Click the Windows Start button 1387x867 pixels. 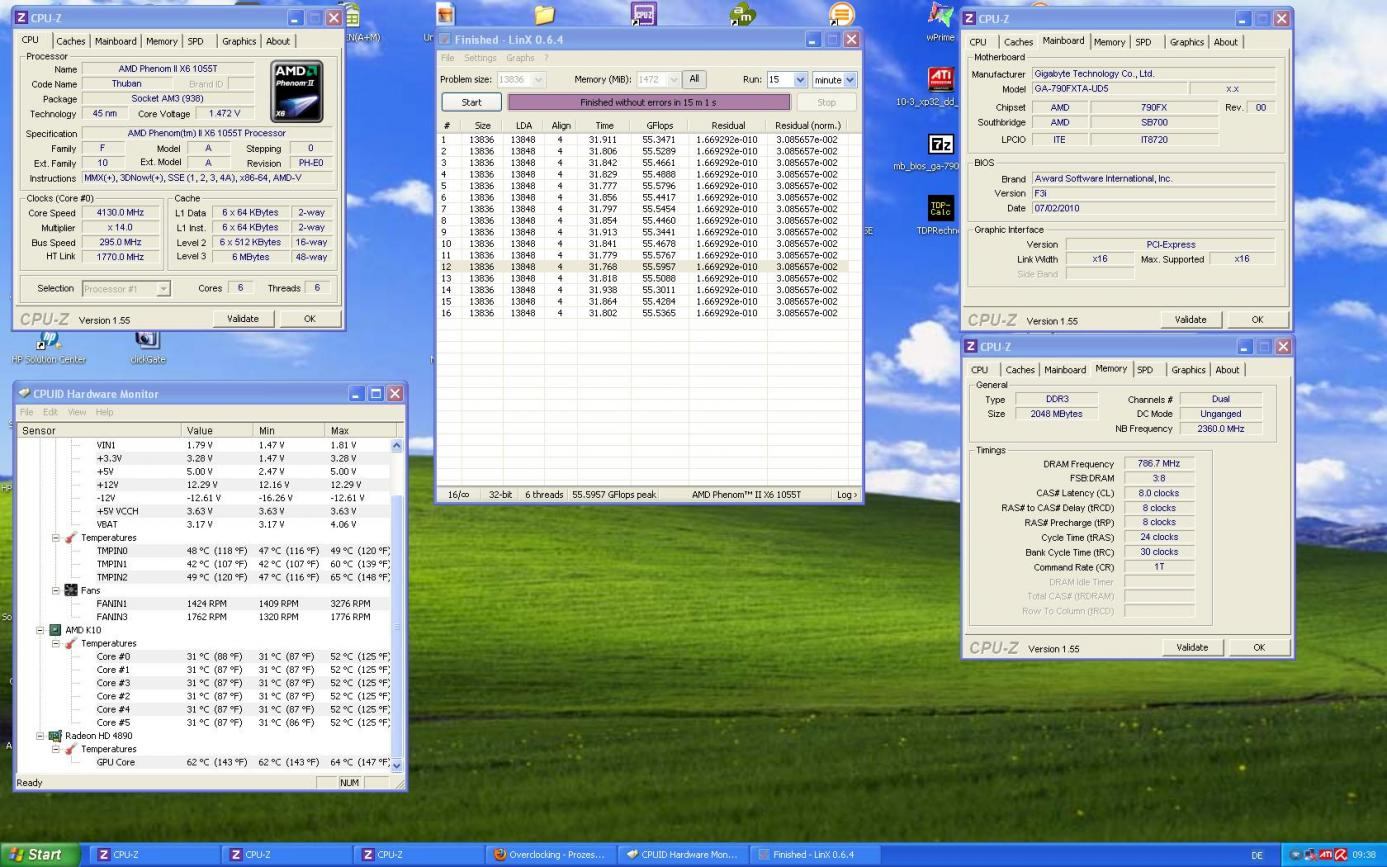[37, 854]
